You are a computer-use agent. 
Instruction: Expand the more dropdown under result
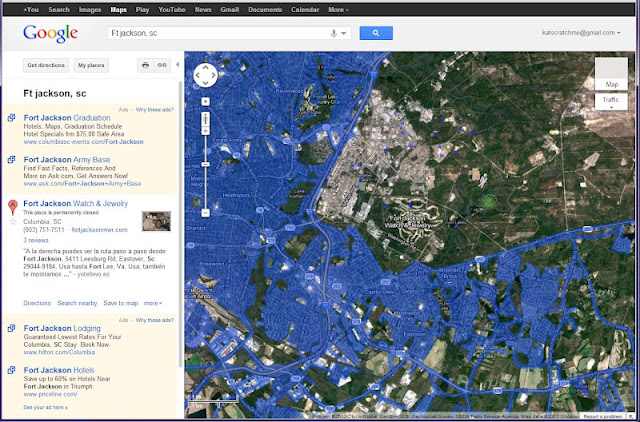tap(153, 303)
